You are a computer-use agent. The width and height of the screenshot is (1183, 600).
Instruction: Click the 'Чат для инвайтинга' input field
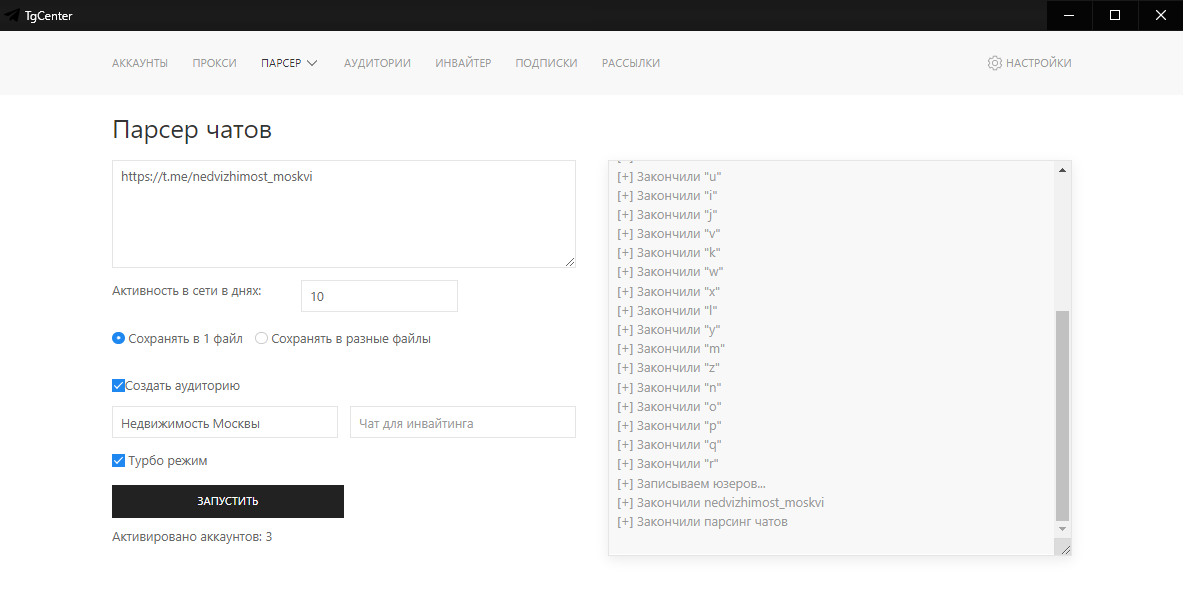[462, 423]
